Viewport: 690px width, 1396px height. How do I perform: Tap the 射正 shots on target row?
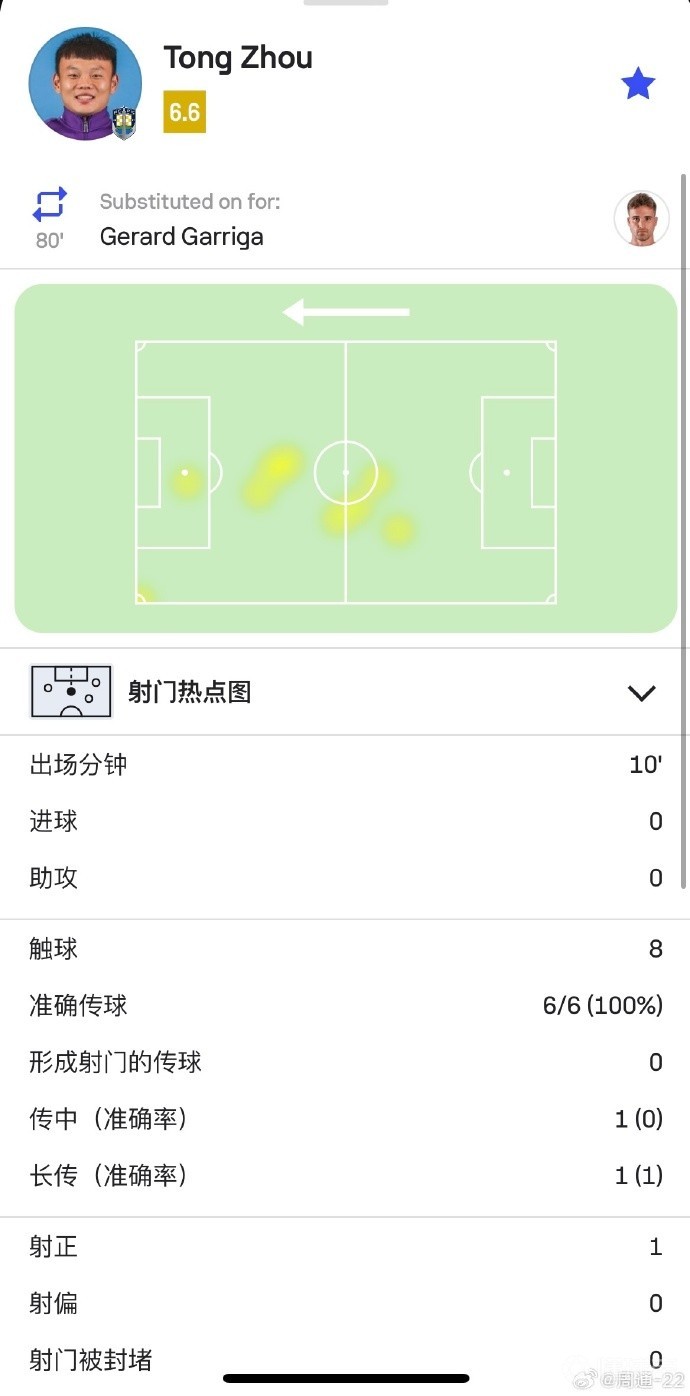pos(345,1247)
